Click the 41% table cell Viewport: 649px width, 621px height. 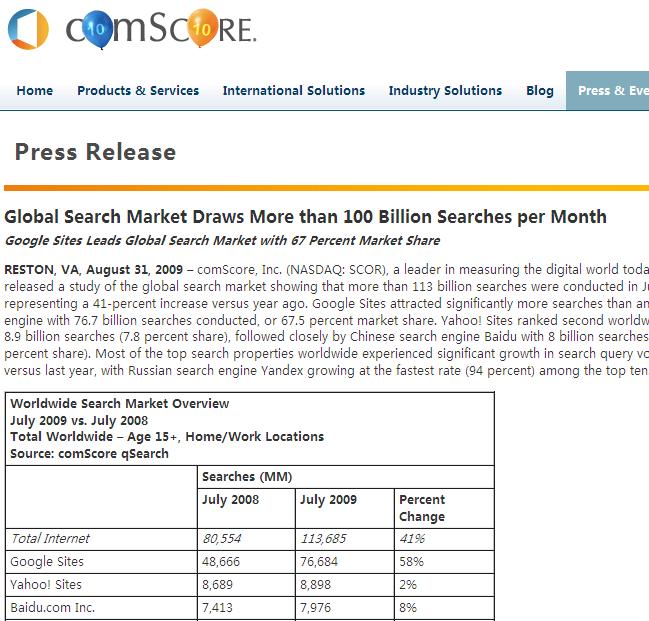444,539
